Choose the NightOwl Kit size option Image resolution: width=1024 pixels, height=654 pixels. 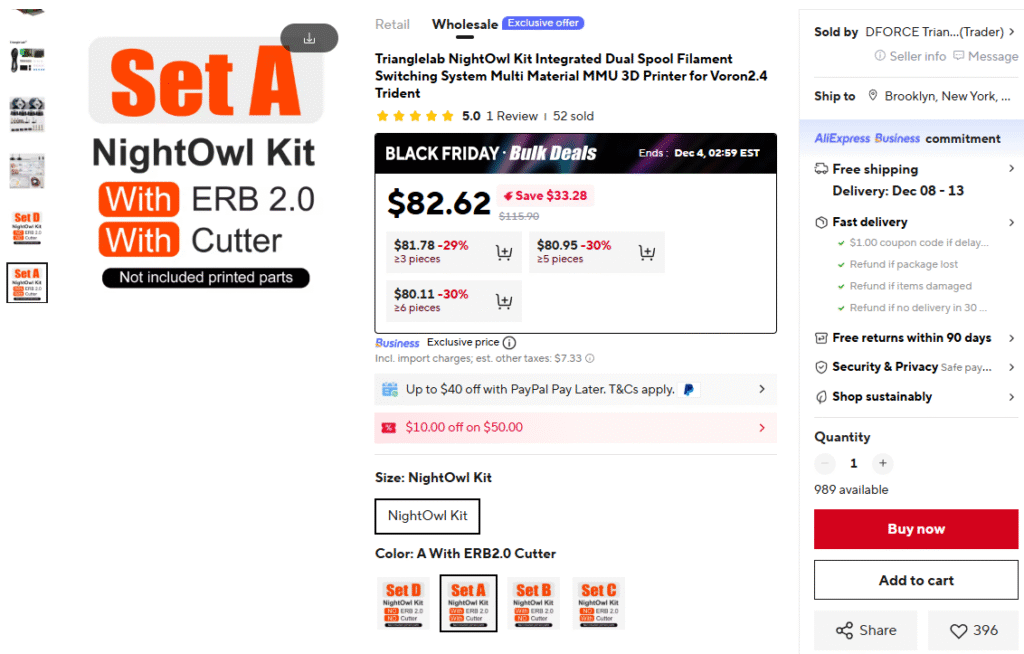point(427,516)
